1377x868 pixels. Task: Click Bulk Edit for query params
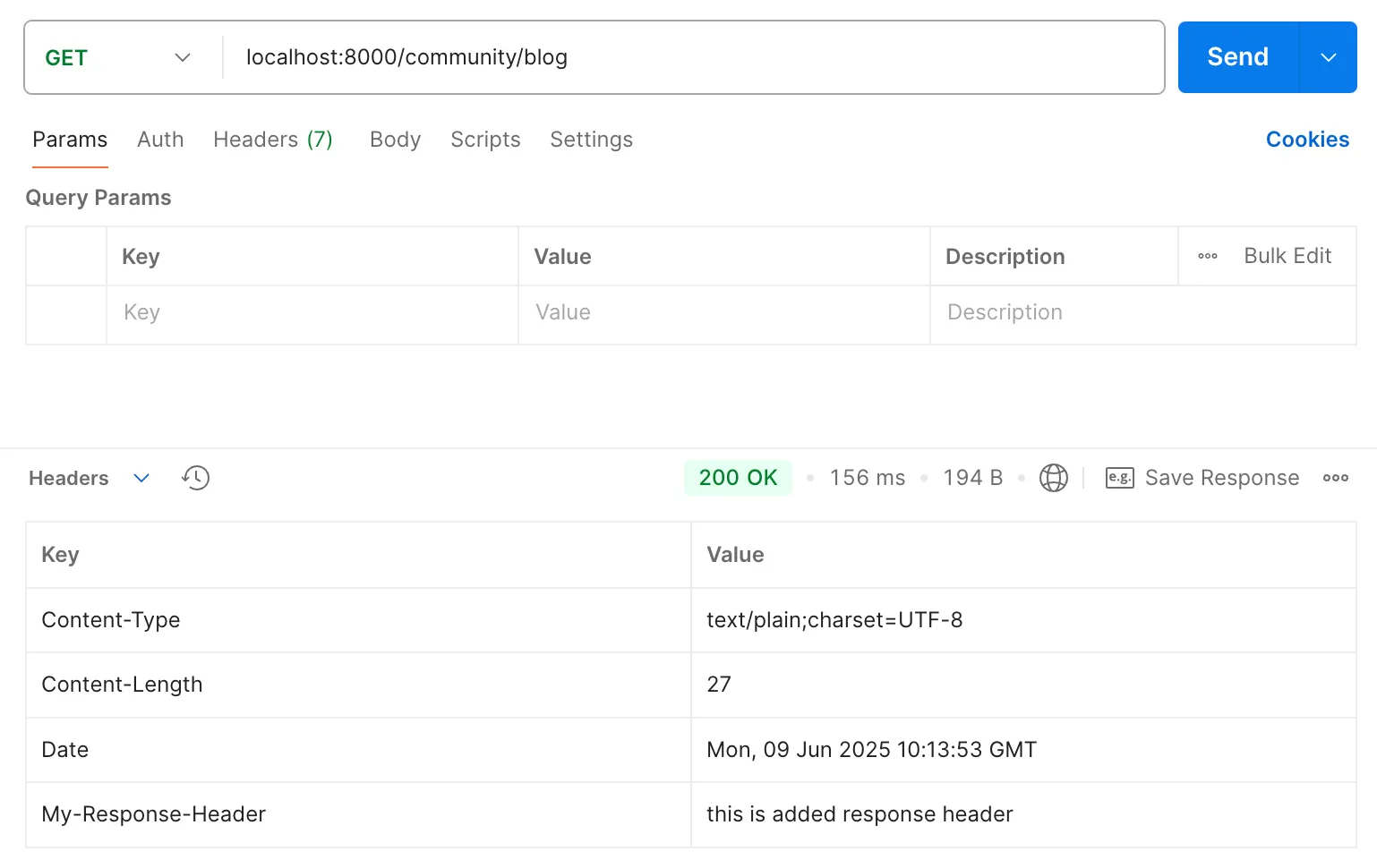click(1287, 256)
